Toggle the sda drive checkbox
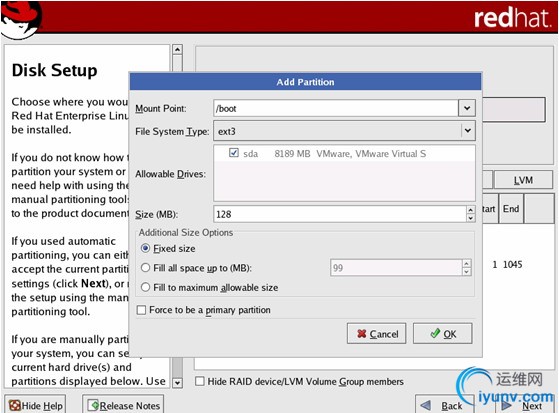Screen dimensions: 559x413 [234, 153]
